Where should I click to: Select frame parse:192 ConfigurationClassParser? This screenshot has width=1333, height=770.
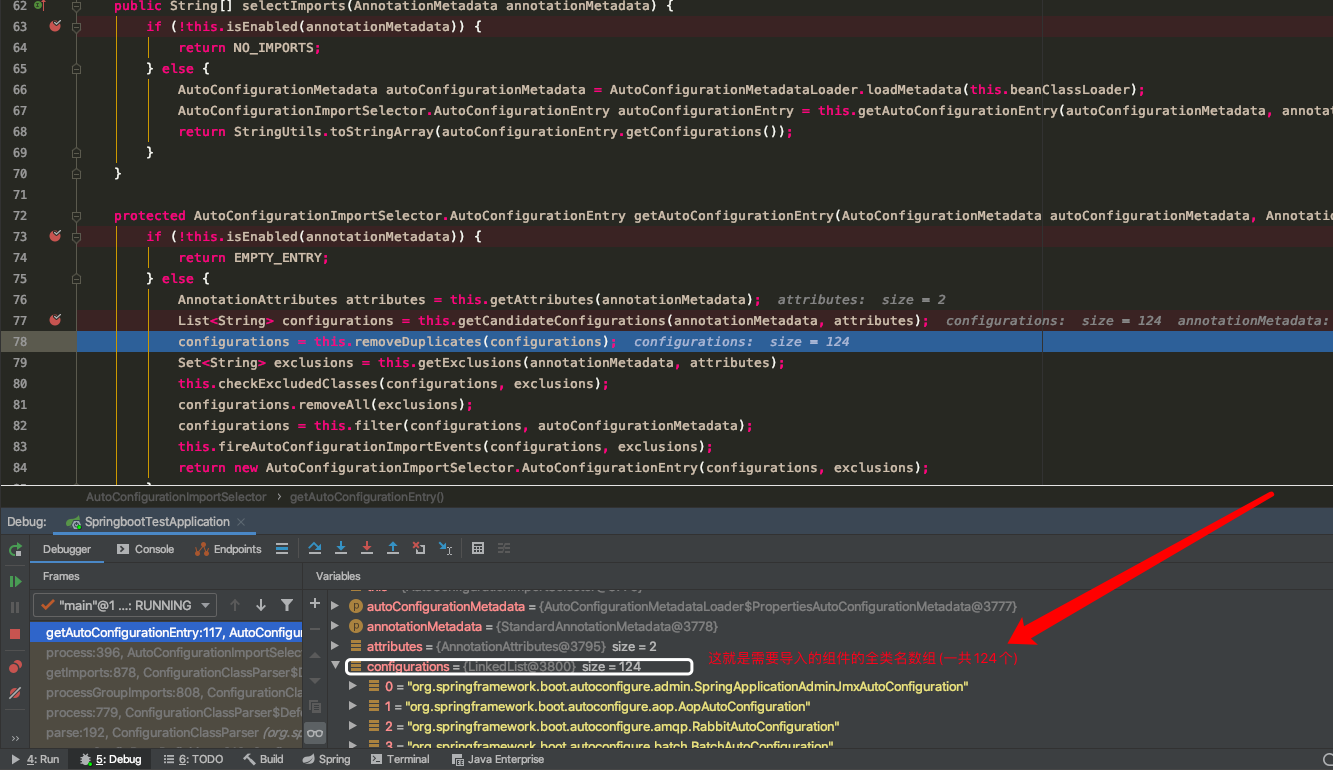pyautogui.click(x=166, y=732)
